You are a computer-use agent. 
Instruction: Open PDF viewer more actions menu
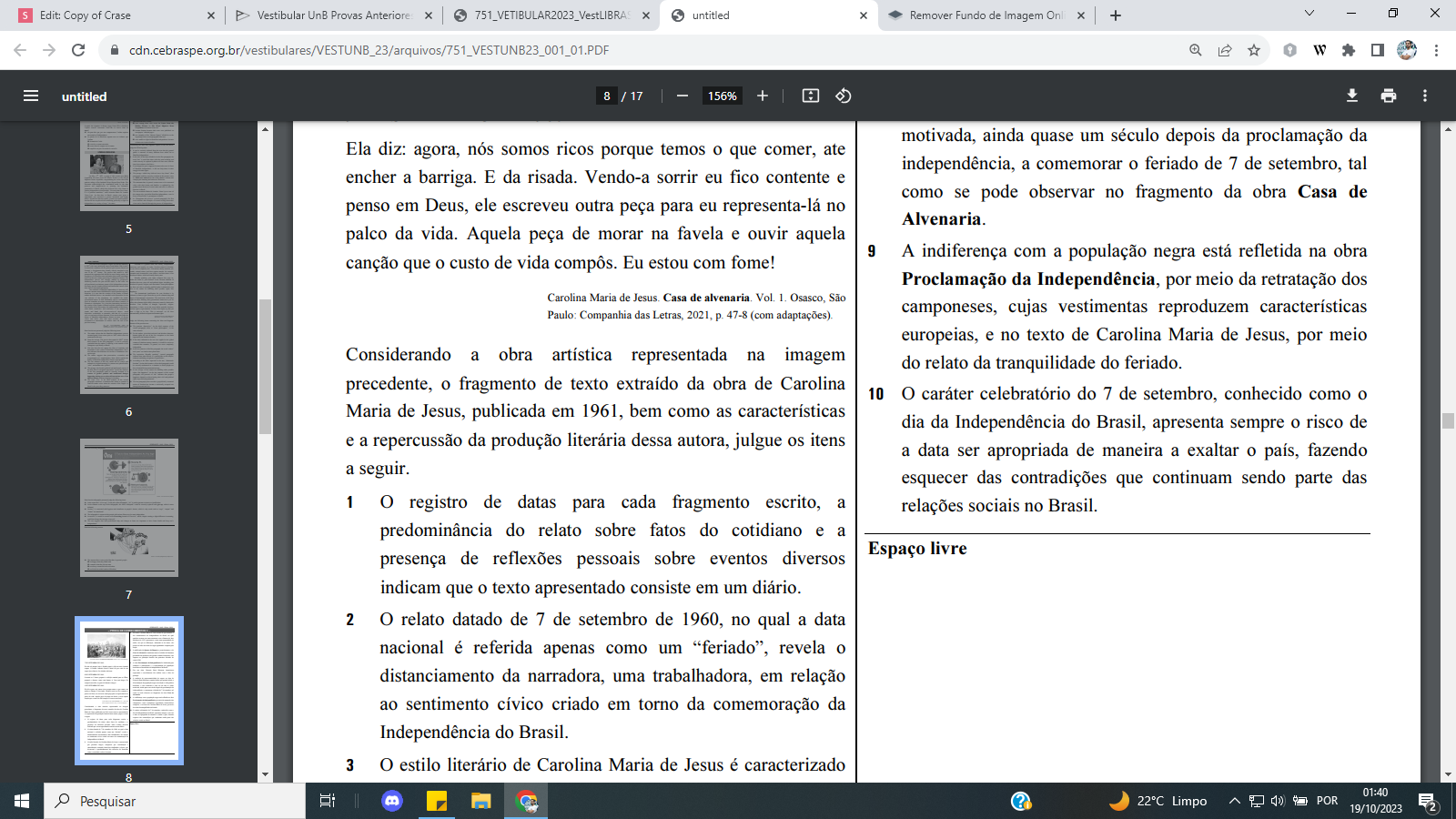pyautogui.click(x=1425, y=96)
